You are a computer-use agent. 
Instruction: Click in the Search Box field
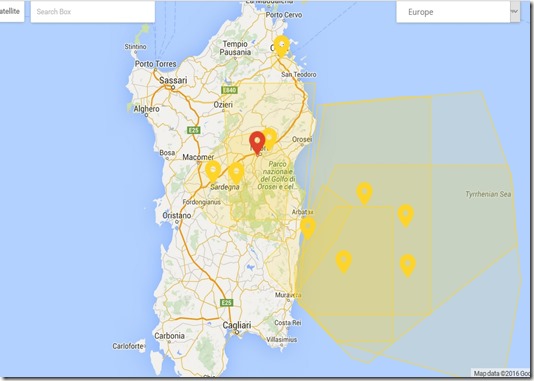[x=93, y=12]
